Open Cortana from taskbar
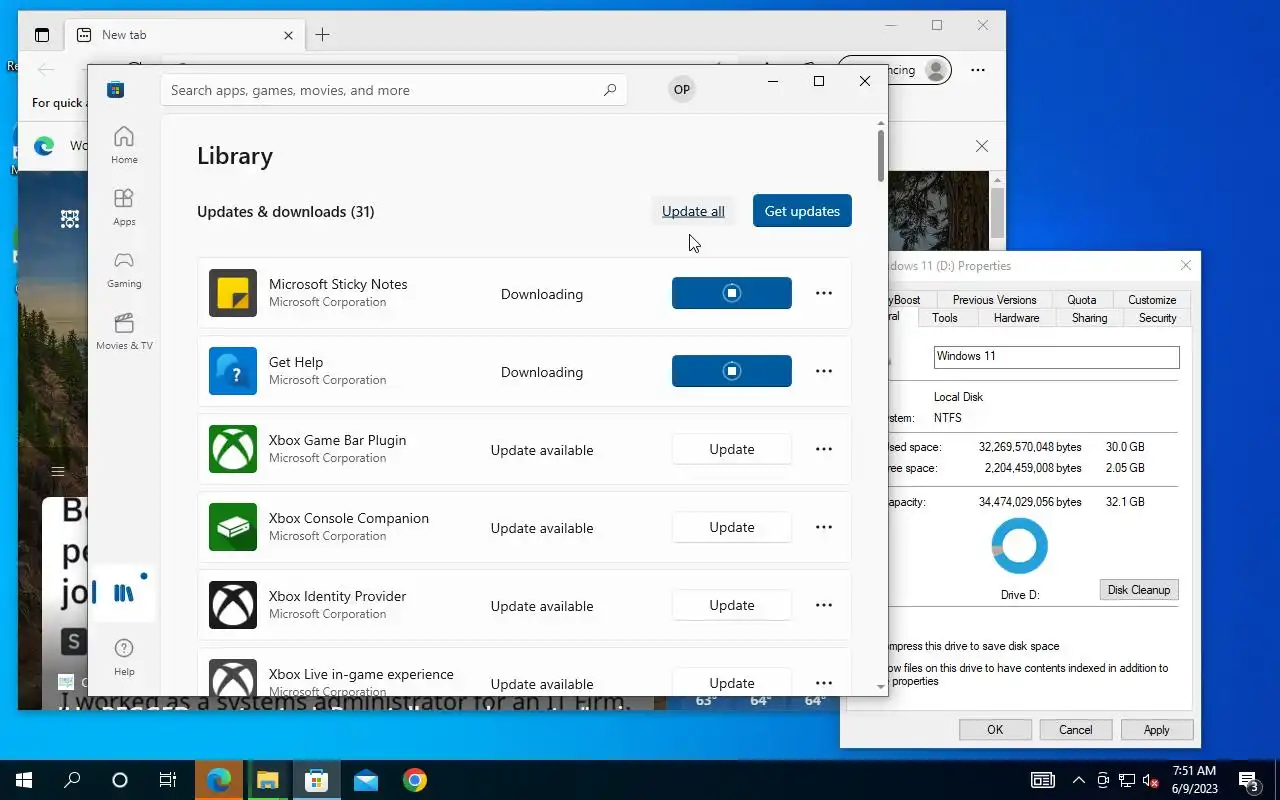The height and width of the screenshot is (800, 1280). [120, 780]
